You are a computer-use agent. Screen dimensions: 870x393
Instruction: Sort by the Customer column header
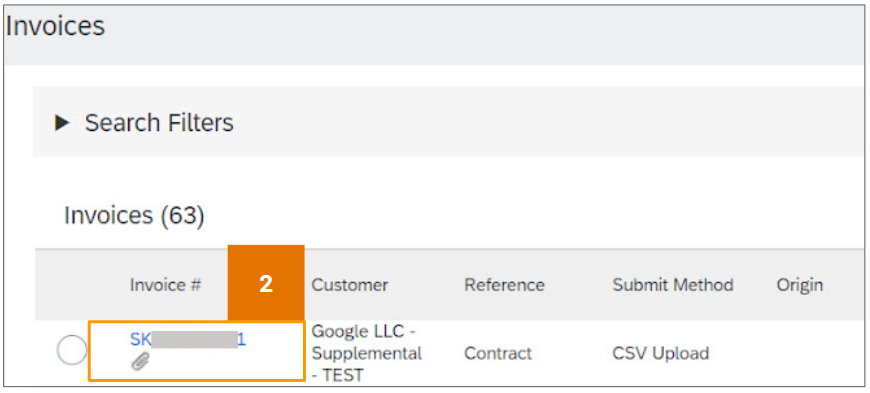tap(350, 285)
